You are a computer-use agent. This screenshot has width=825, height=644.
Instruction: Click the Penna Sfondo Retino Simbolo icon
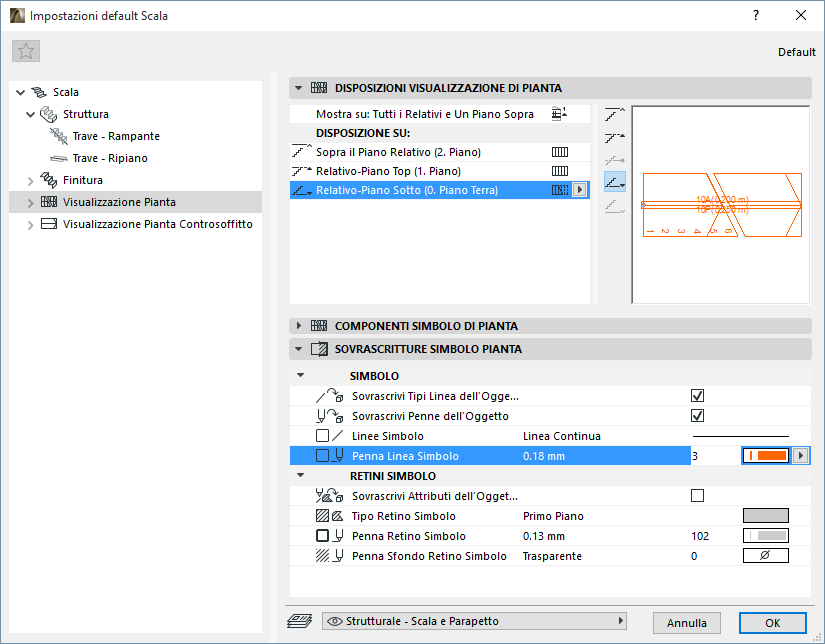click(329, 556)
